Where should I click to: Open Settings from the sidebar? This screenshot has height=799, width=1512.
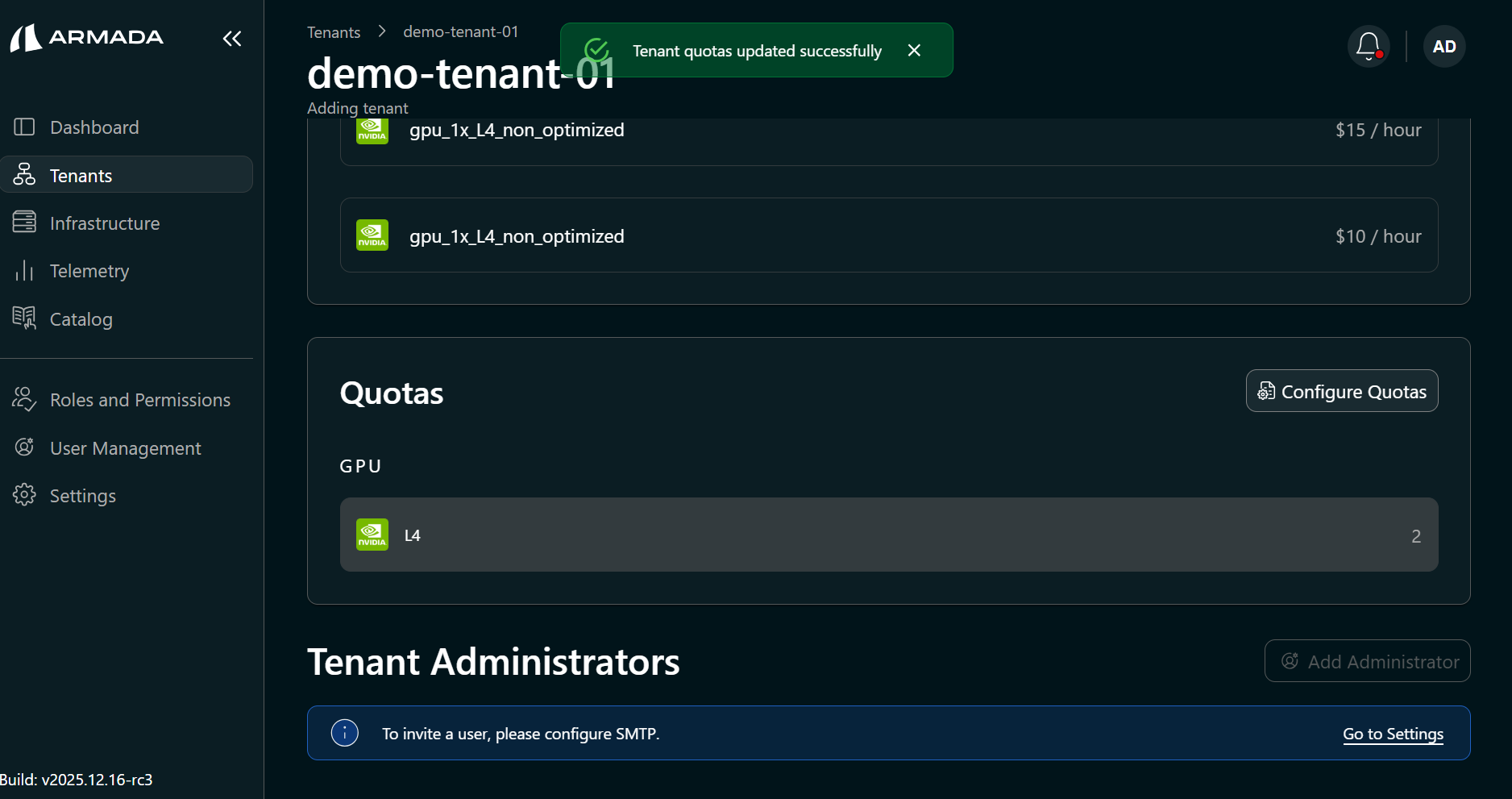click(82, 496)
